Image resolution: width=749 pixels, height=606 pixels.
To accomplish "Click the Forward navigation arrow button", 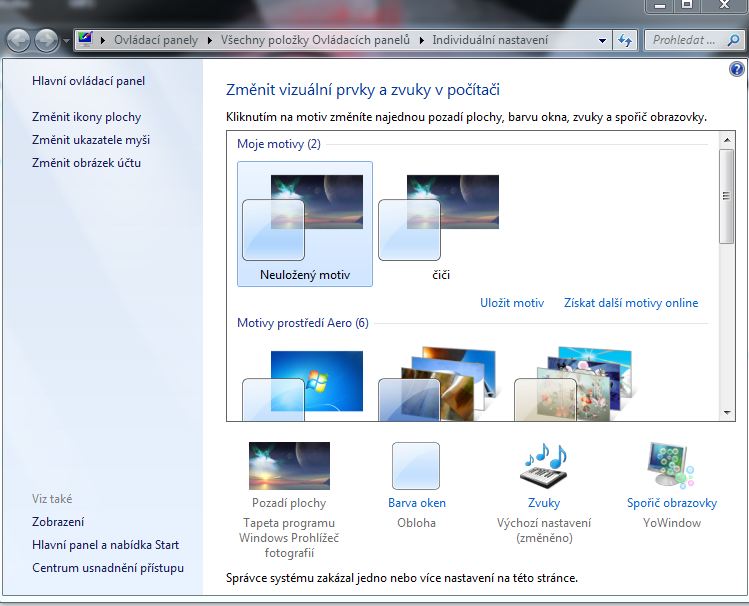I will [x=47, y=41].
